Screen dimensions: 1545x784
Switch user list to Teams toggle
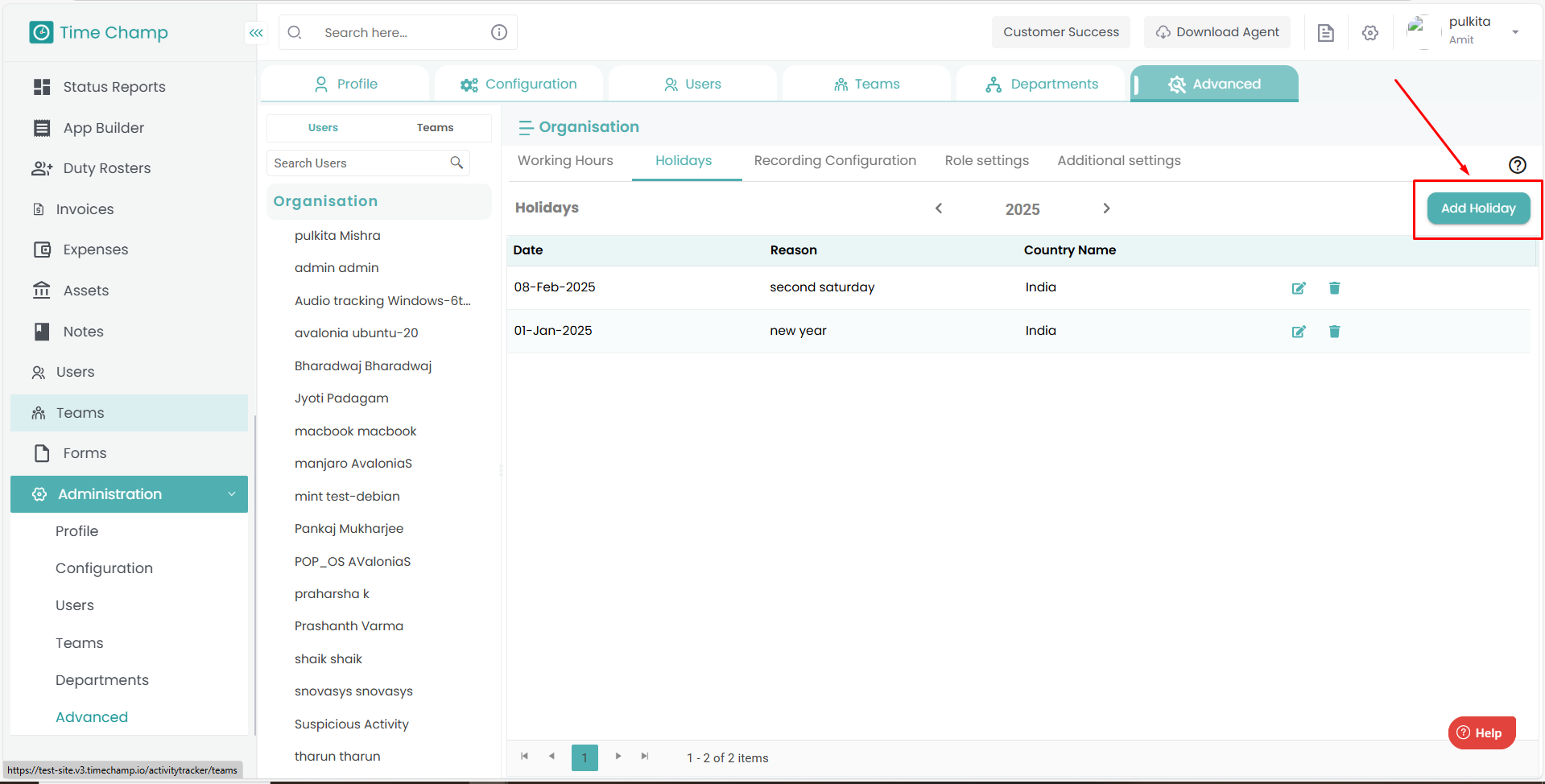(435, 128)
